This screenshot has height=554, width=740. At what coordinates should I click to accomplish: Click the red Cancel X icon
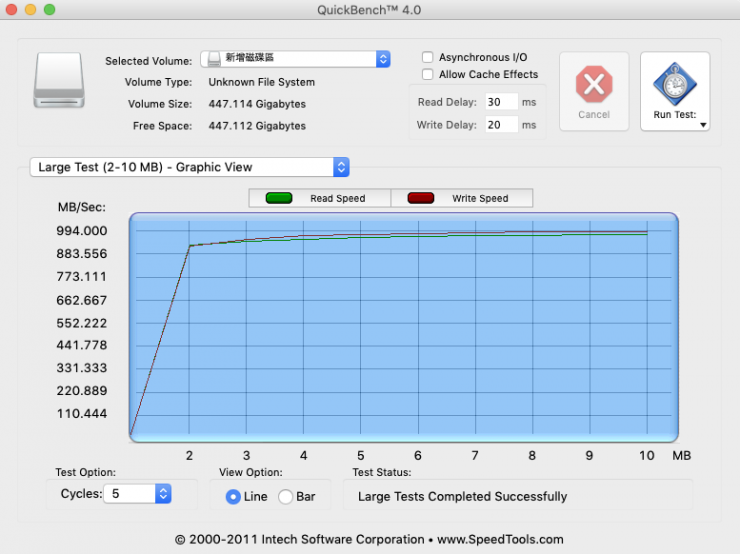594,85
